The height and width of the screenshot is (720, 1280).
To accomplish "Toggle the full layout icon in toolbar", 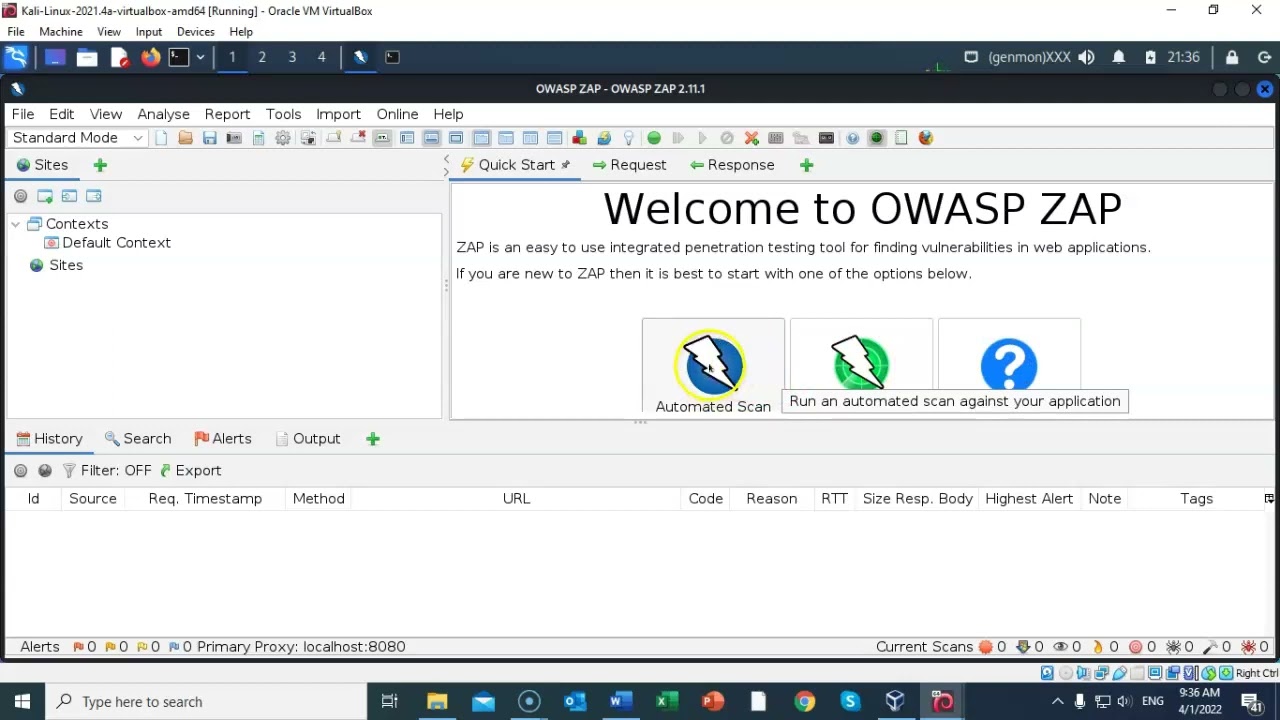I will click(x=456, y=138).
